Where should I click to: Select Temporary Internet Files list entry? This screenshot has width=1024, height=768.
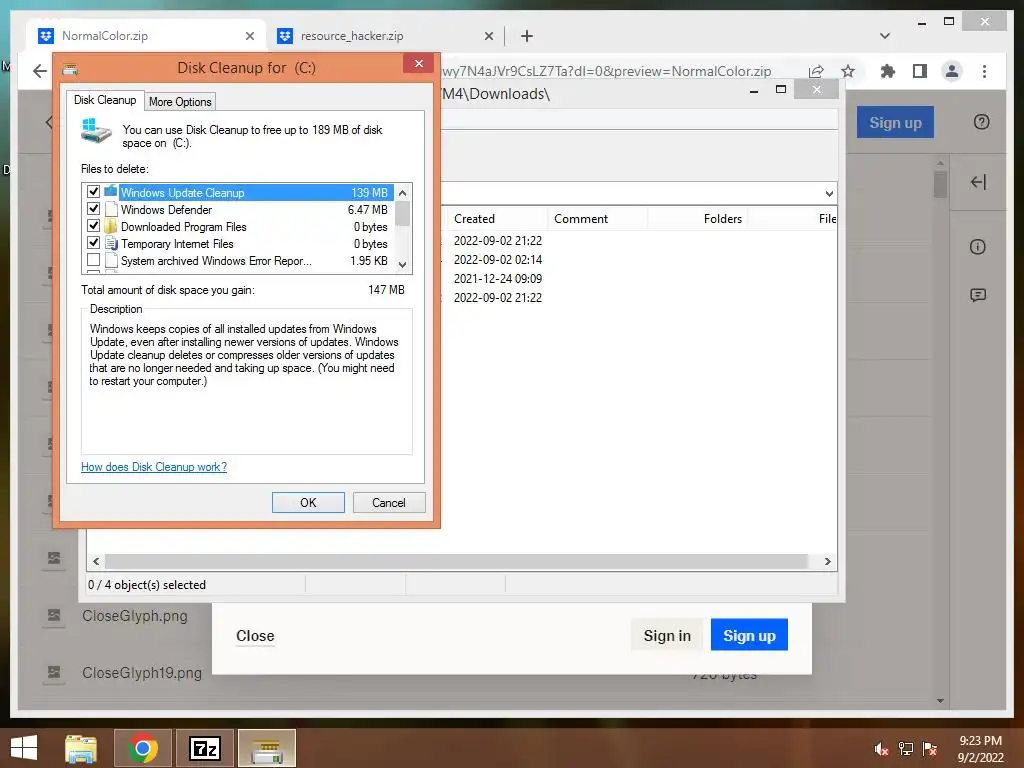pos(238,244)
